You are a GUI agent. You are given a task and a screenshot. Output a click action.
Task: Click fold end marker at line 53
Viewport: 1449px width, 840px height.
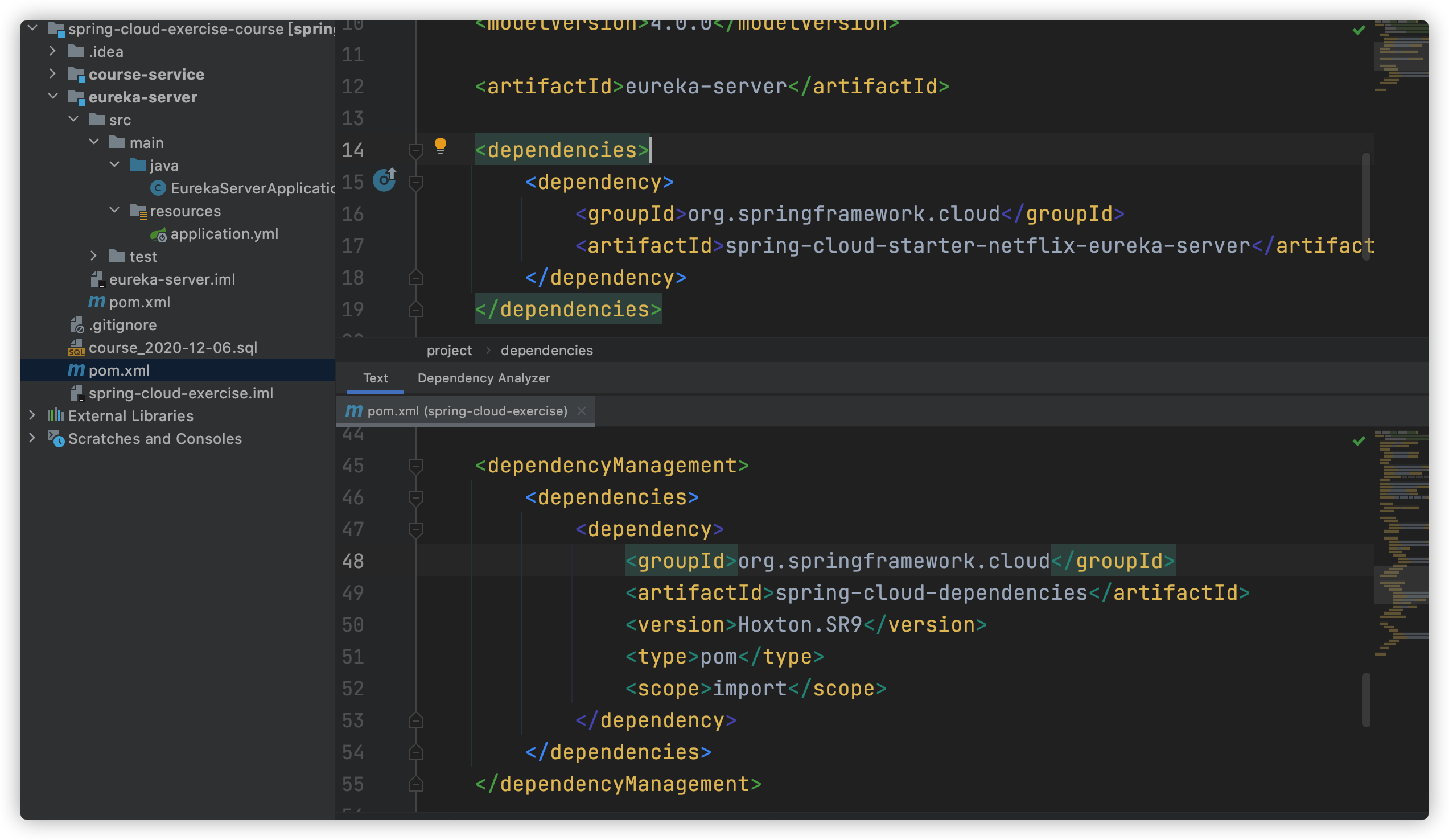coord(415,720)
